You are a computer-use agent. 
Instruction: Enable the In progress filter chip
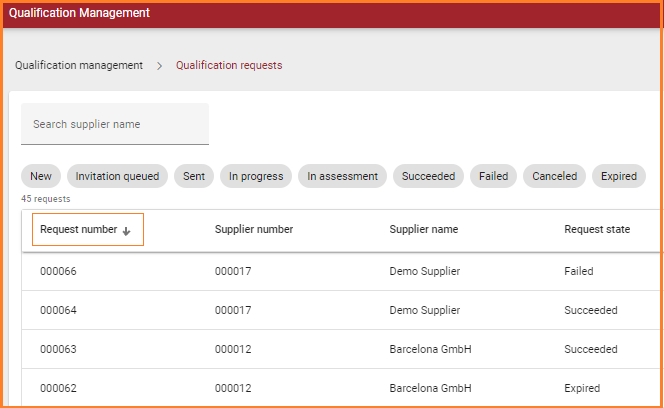coord(256,176)
